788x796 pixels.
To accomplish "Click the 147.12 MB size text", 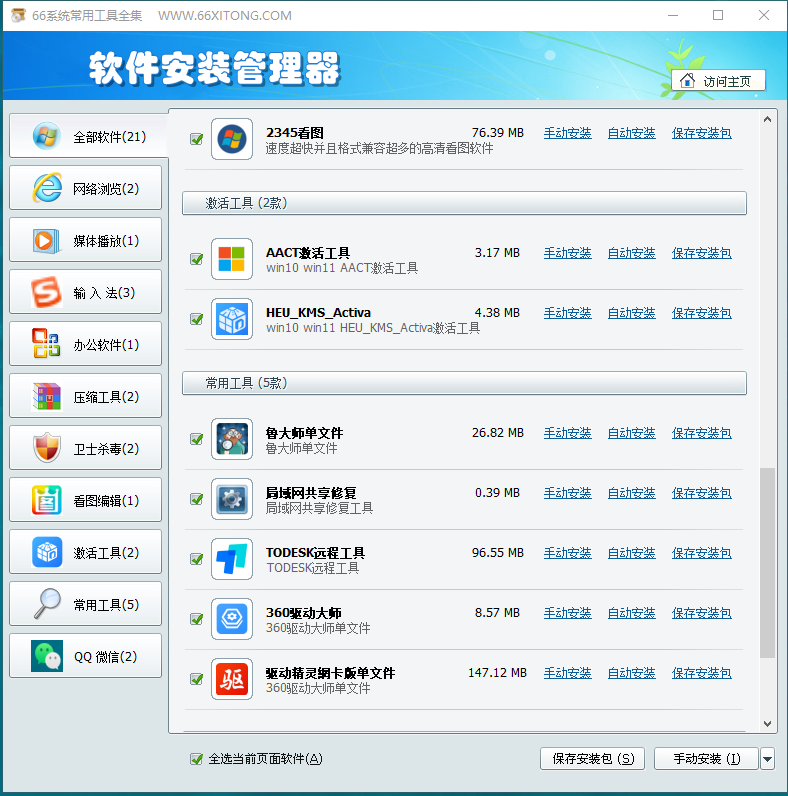I will [x=497, y=673].
